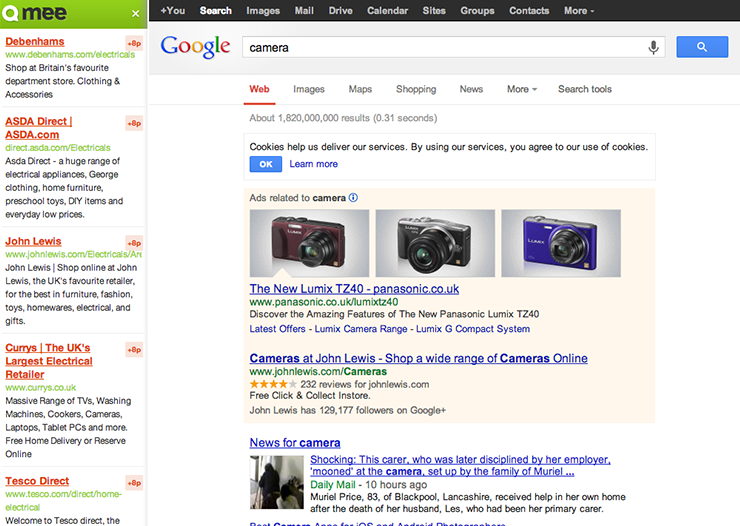The height and width of the screenshot is (526, 740).
Task: Open the Daily Mail news thumbnail
Action: click(x=277, y=482)
